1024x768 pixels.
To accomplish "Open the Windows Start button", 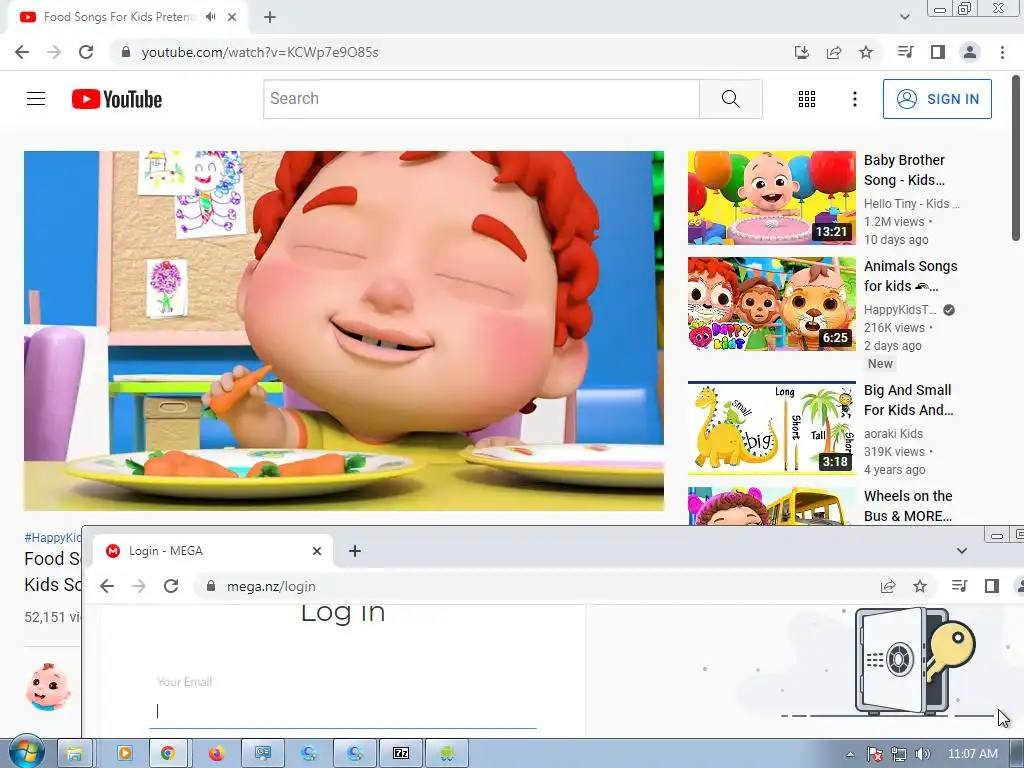I will [x=26, y=753].
